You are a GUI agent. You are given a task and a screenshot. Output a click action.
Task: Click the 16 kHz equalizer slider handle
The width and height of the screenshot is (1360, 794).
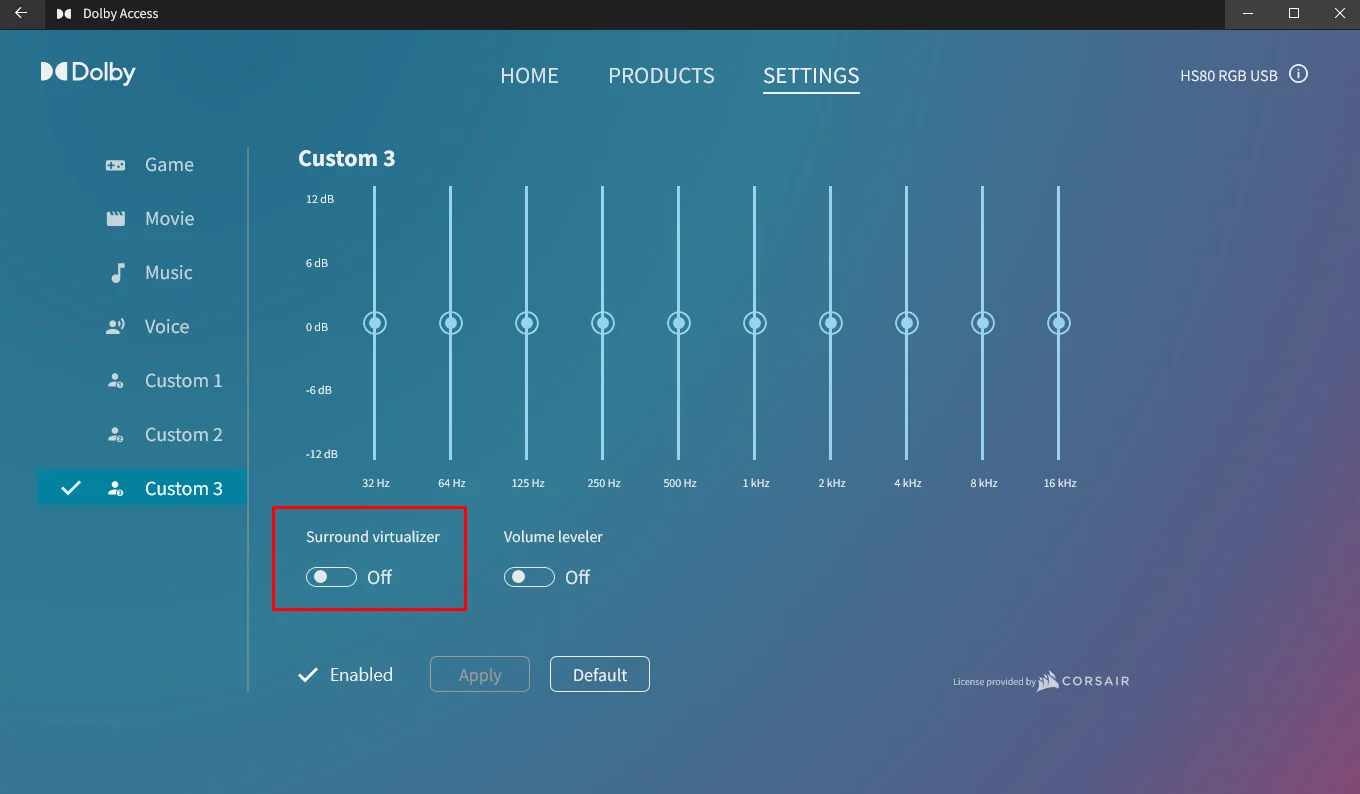(x=1059, y=323)
